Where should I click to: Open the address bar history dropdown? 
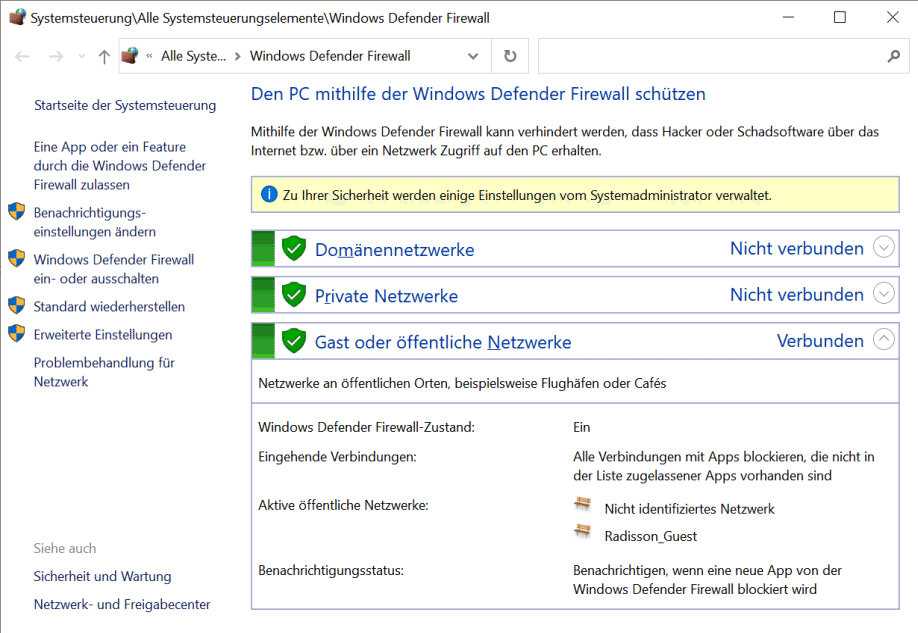point(473,56)
